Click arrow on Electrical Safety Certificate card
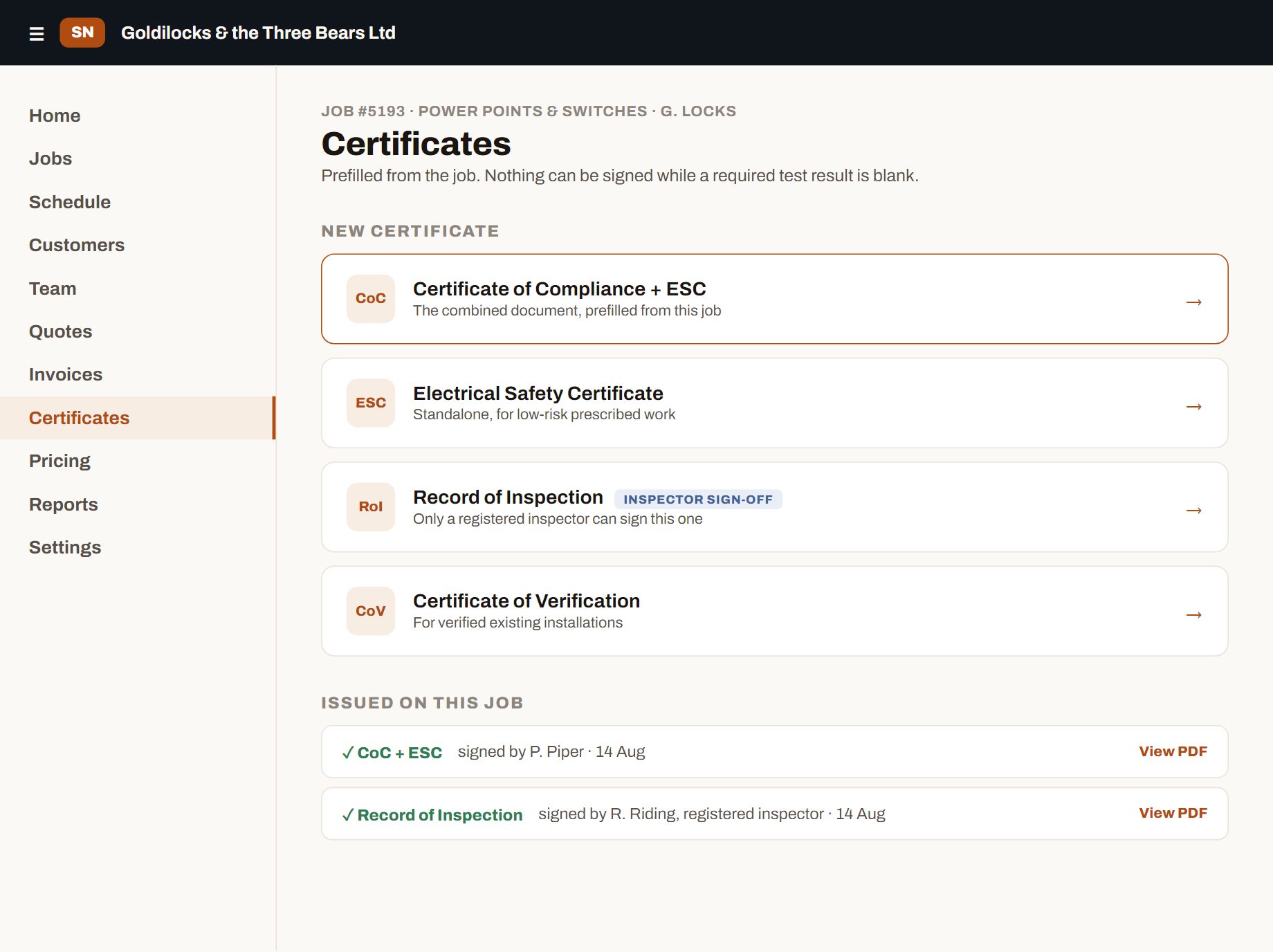This screenshot has width=1273, height=952. click(x=1193, y=406)
